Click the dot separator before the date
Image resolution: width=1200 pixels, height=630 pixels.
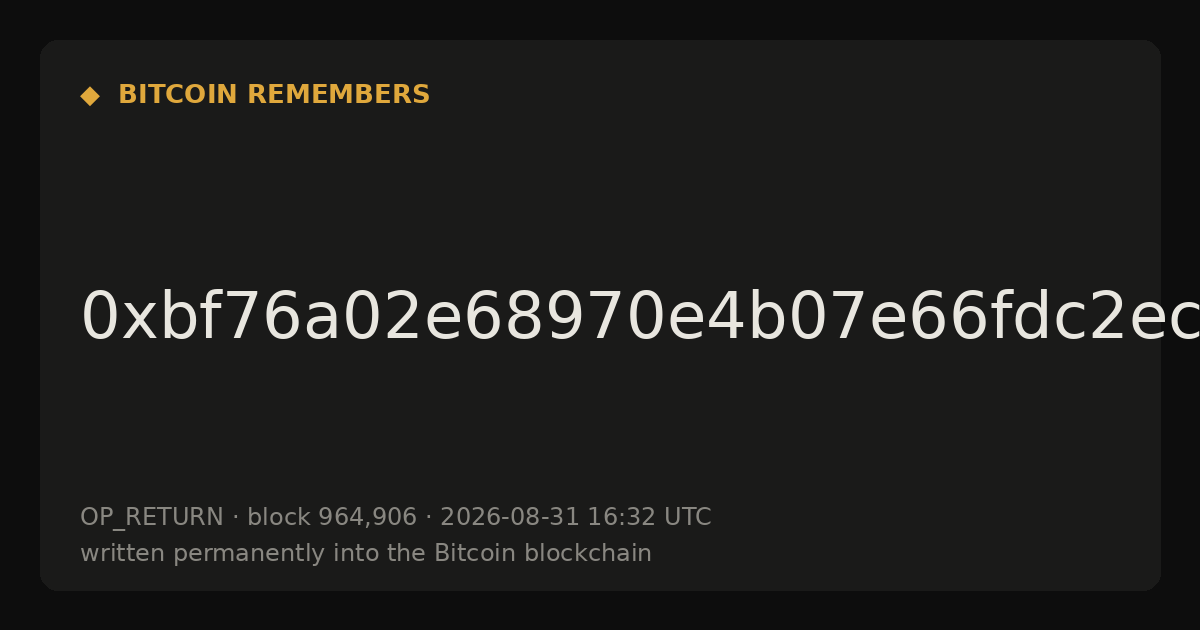pos(428,518)
